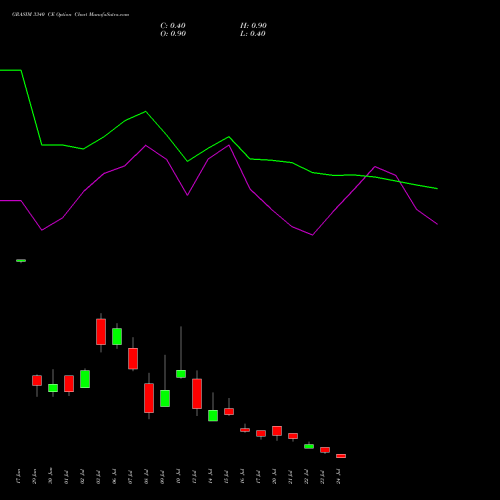Select the open value 'O: 0.90'

(x=173, y=34)
